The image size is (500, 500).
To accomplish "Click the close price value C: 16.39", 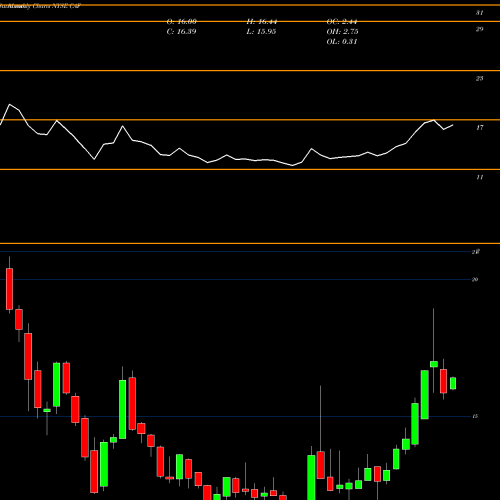I will pos(181,32).
